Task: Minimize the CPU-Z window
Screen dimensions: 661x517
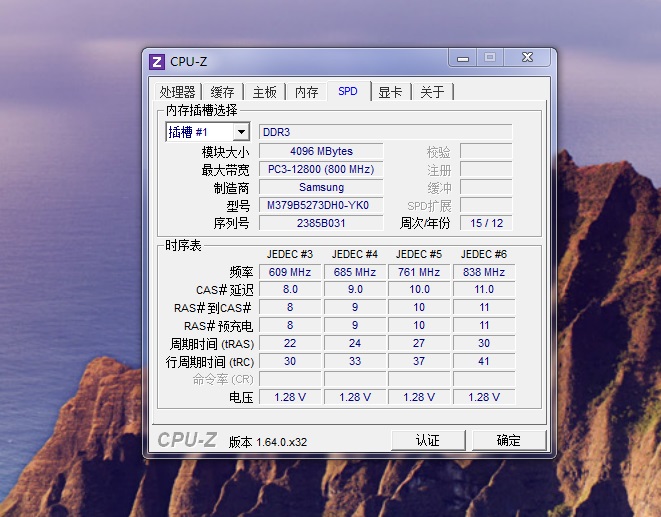Action: pos(463,58)
